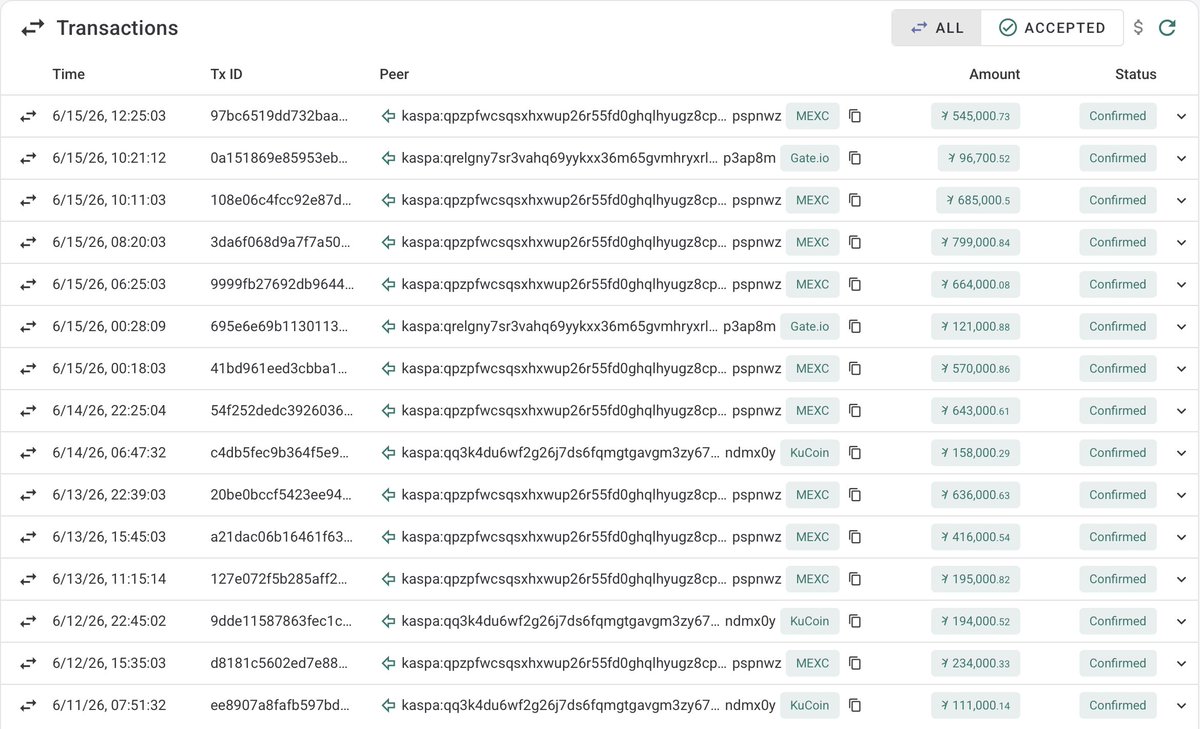Expand the 6/15/26, 10:21:12 transaction row
Viewport: 1200px width, 729px height.
click(1181, 158)
